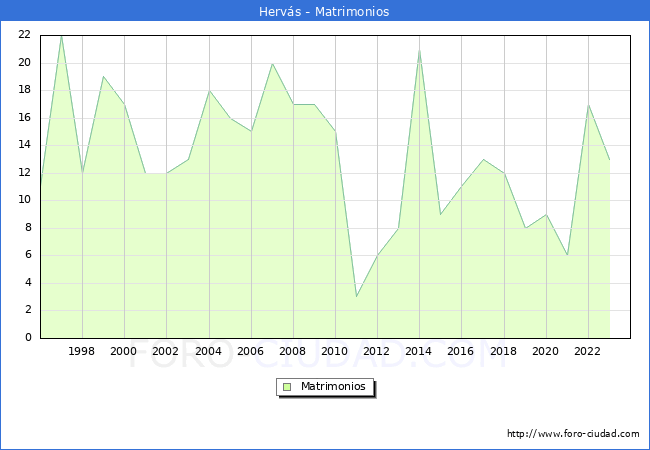
Task: Select the 1999 data point at 19
Action: [x=103, y=77]
